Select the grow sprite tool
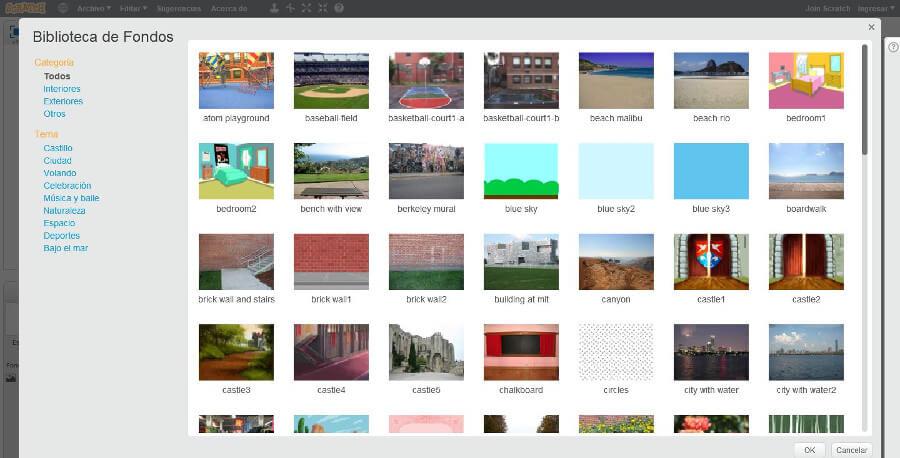Viewport: 900px width, 458px height. click(306, 8)
